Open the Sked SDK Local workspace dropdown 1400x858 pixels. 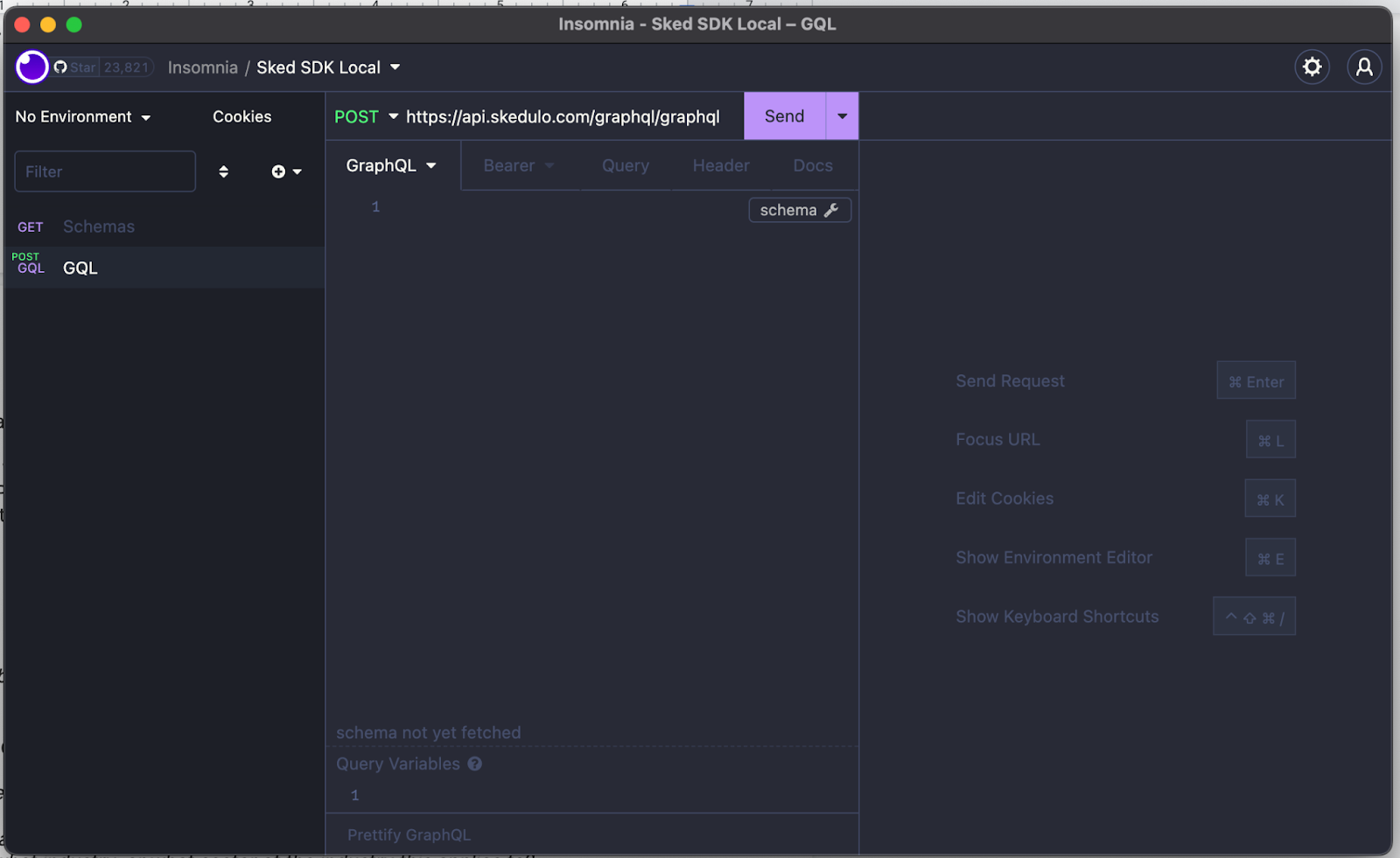328,67
